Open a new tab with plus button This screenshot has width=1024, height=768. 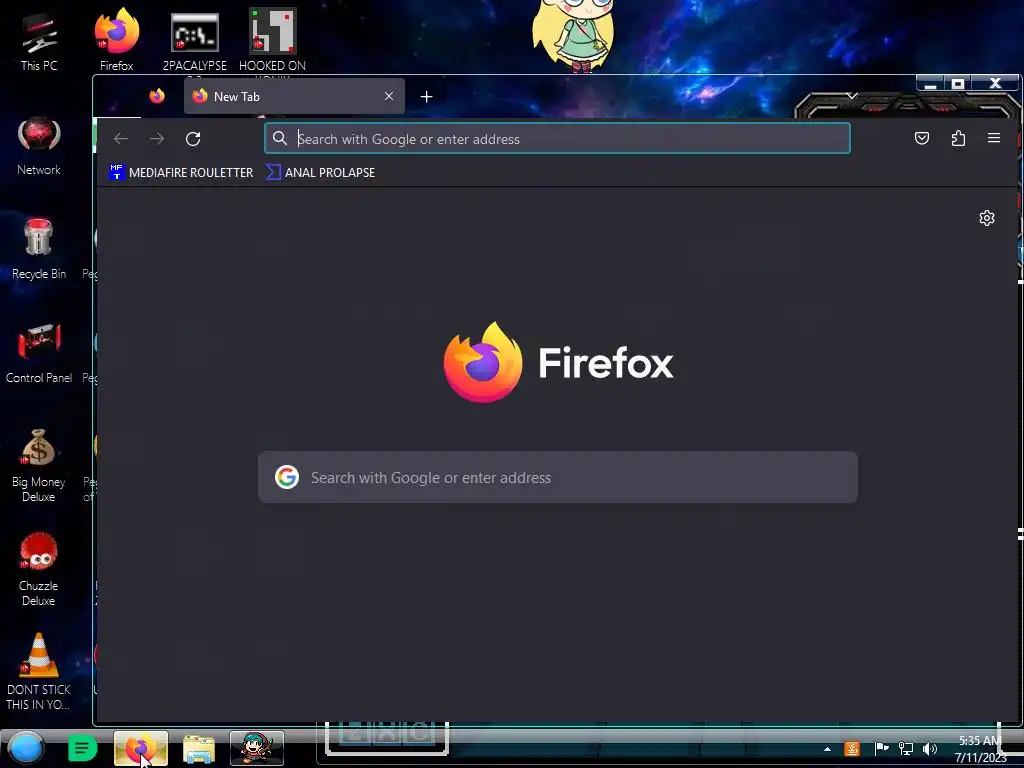point(426,97)
